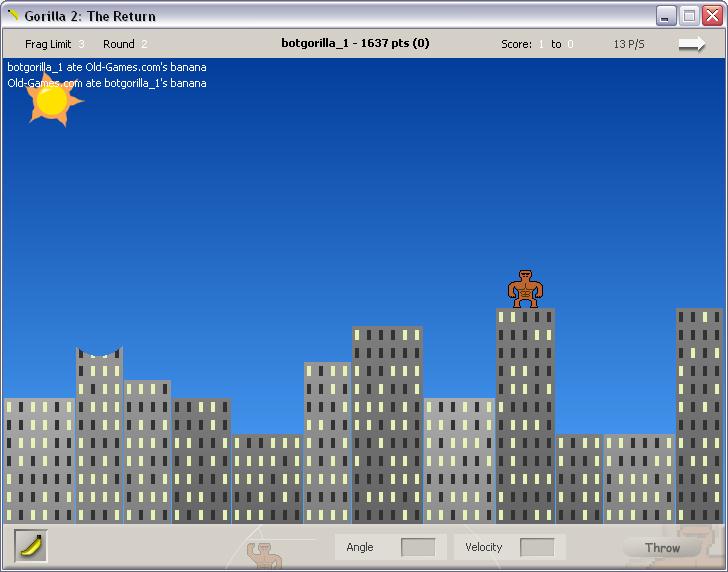This screenshot has height=572, width=728.
Task: Click 'botgorilla_1 - 1637 pts (0)' text
Action: coord(355,43)
